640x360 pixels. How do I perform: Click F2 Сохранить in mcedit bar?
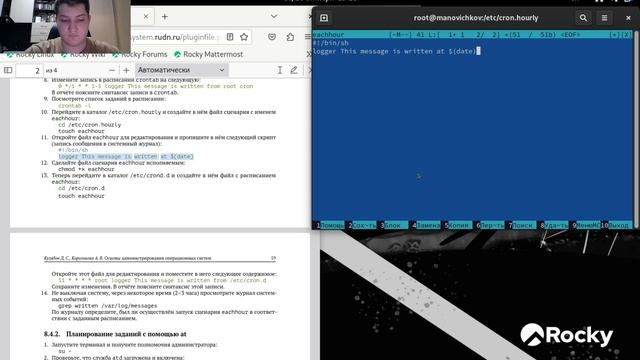[362, 225]
